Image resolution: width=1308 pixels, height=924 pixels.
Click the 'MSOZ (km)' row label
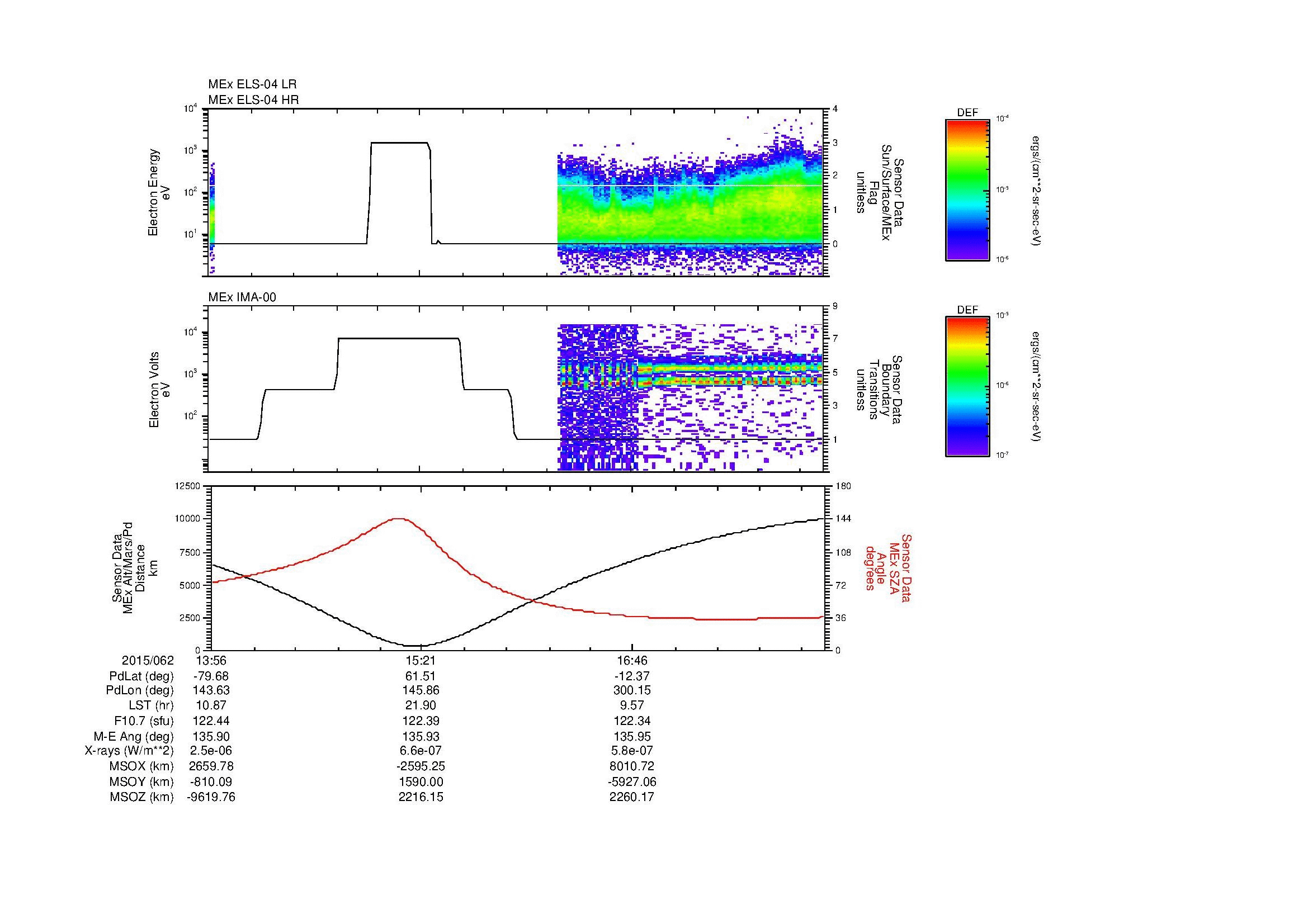(x=141, y=797)
